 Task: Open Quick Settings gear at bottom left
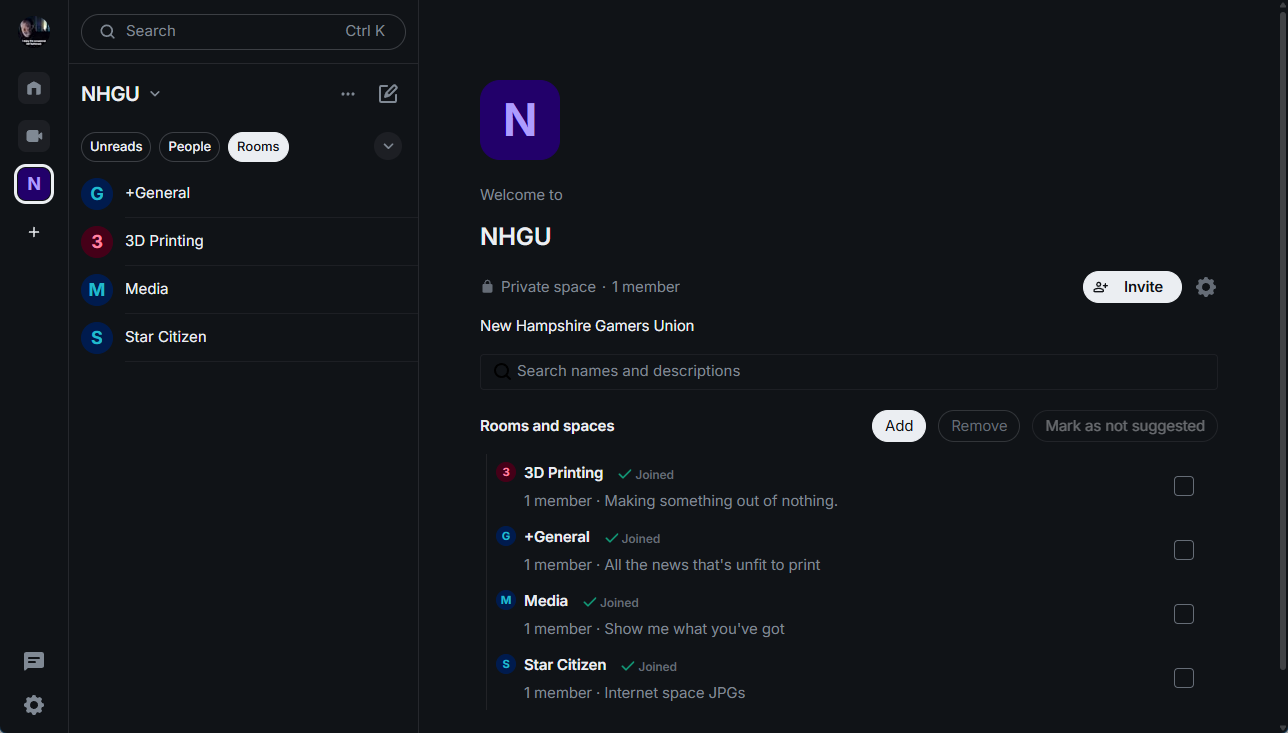pyautogui.click(x=34, y=705)
